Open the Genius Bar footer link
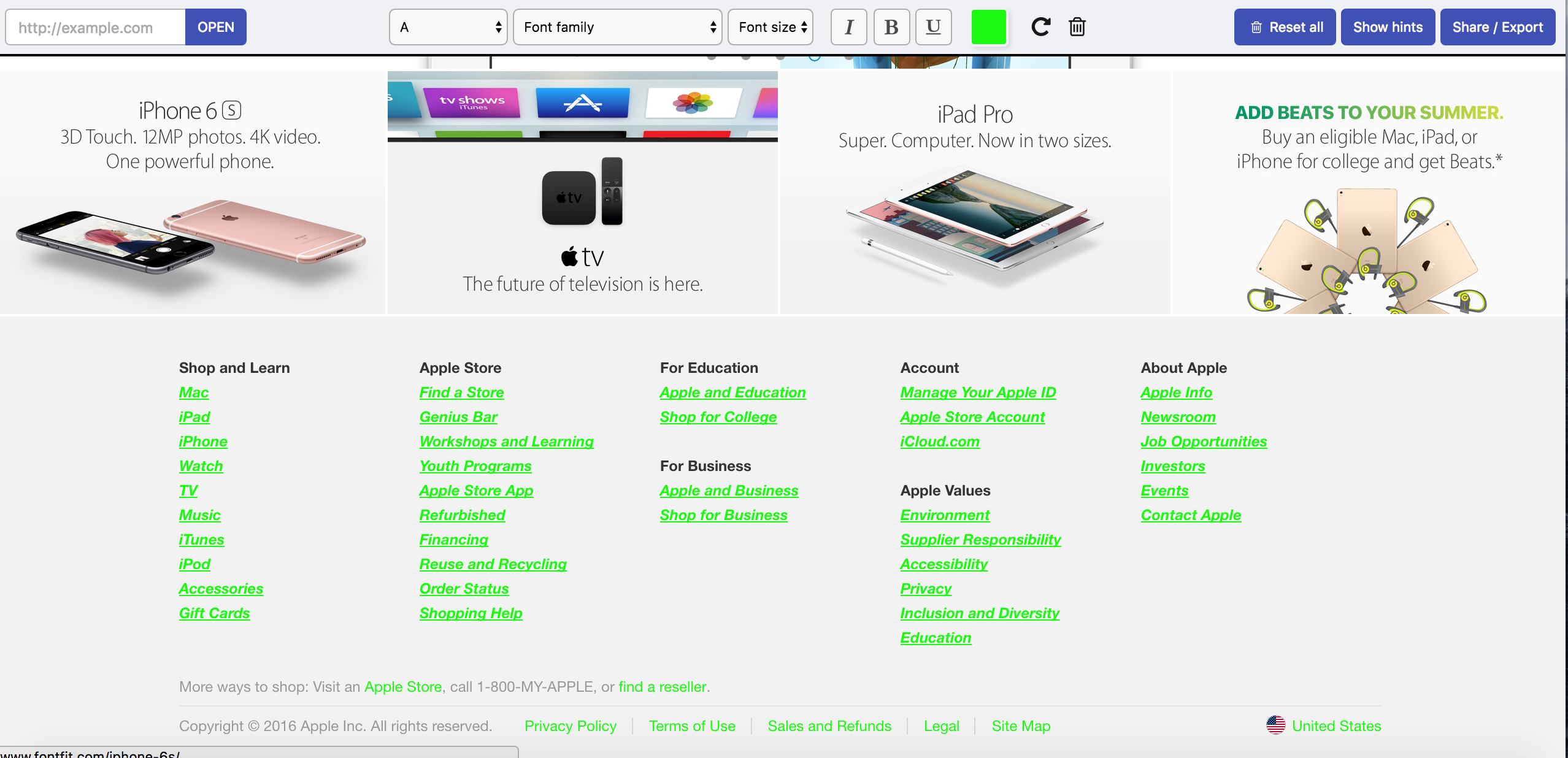 pos(458,417)
